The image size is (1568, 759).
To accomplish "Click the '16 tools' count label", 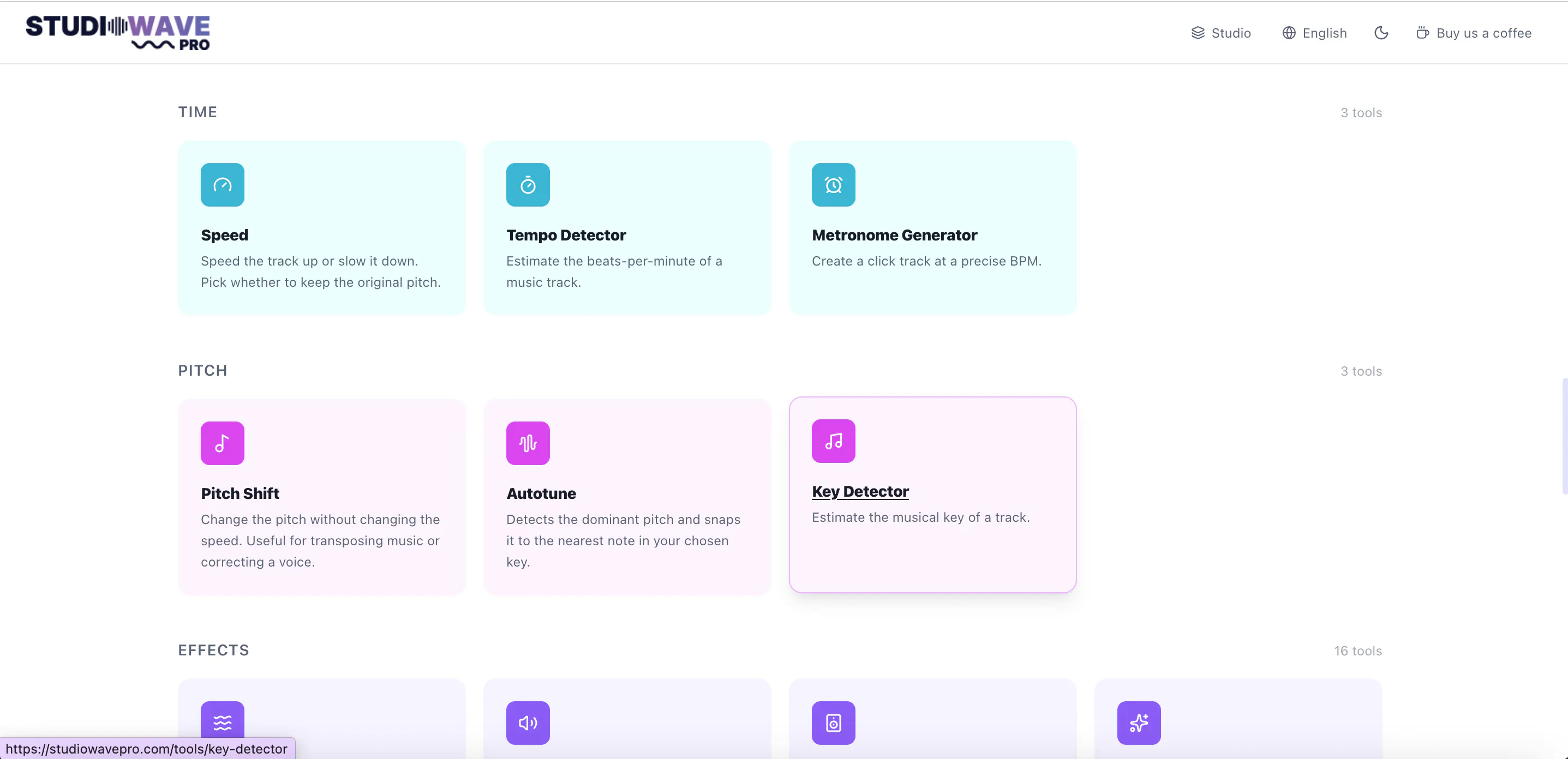I will (1358, 650).
